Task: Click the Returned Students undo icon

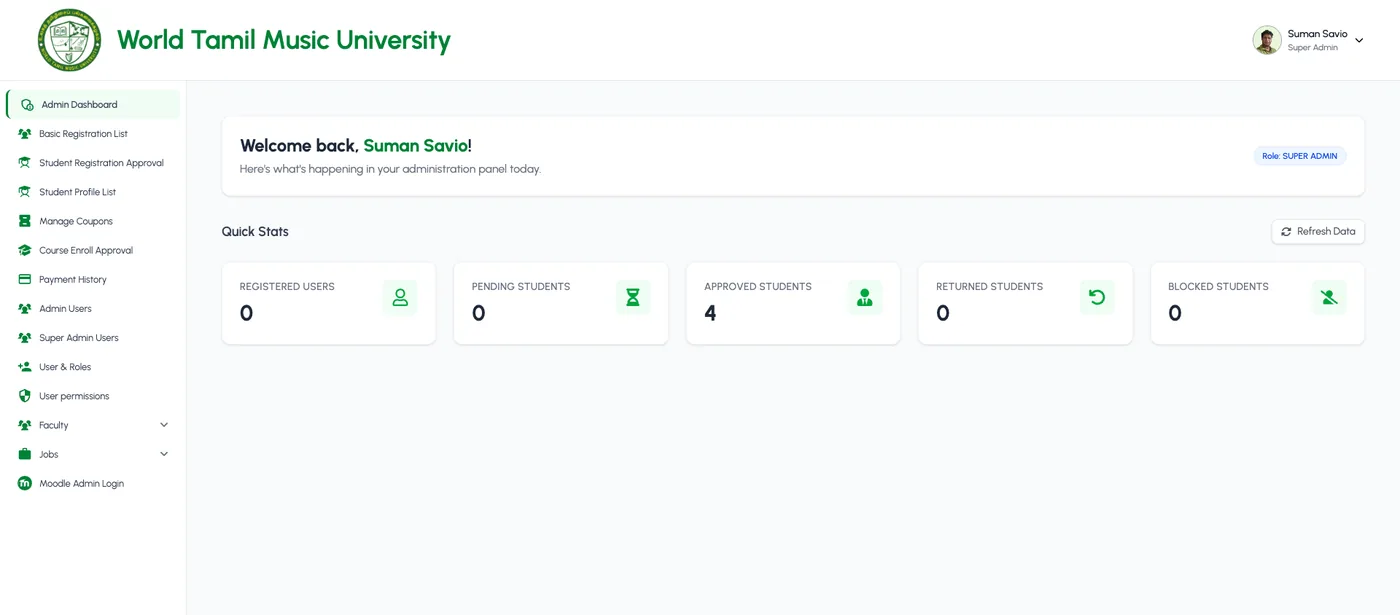Action: 1097,297
